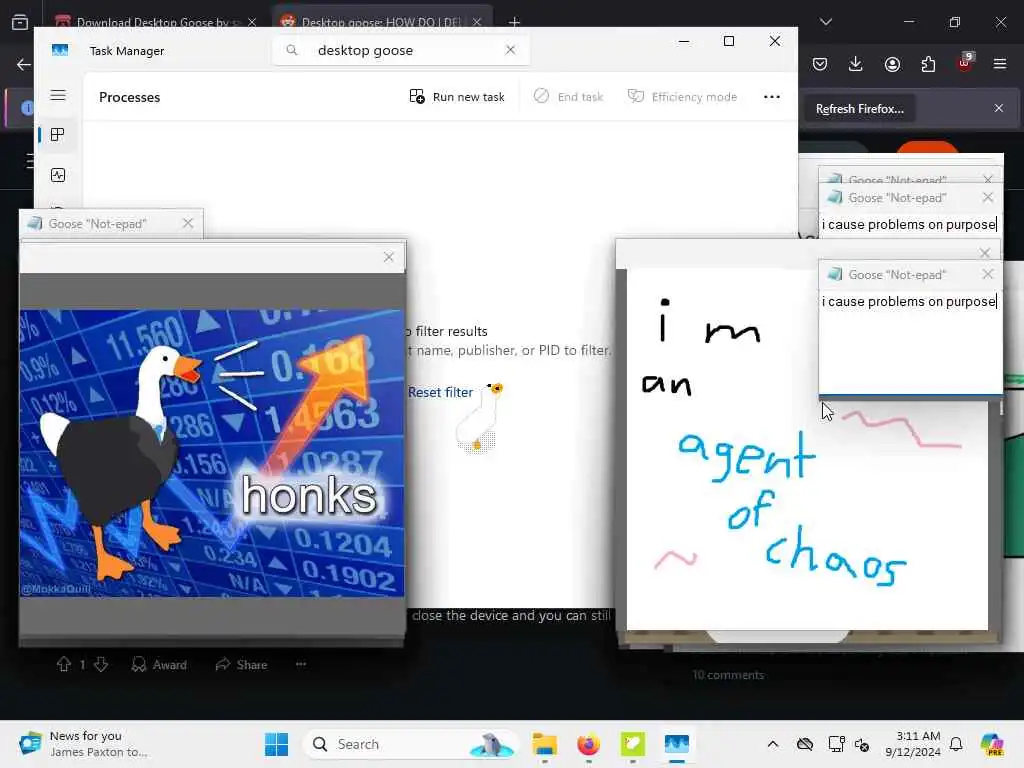Screen dimensions: 1024x768
Task: Switch to Desktop goose HOW DO I DEL tab
Action: (381, 21)
